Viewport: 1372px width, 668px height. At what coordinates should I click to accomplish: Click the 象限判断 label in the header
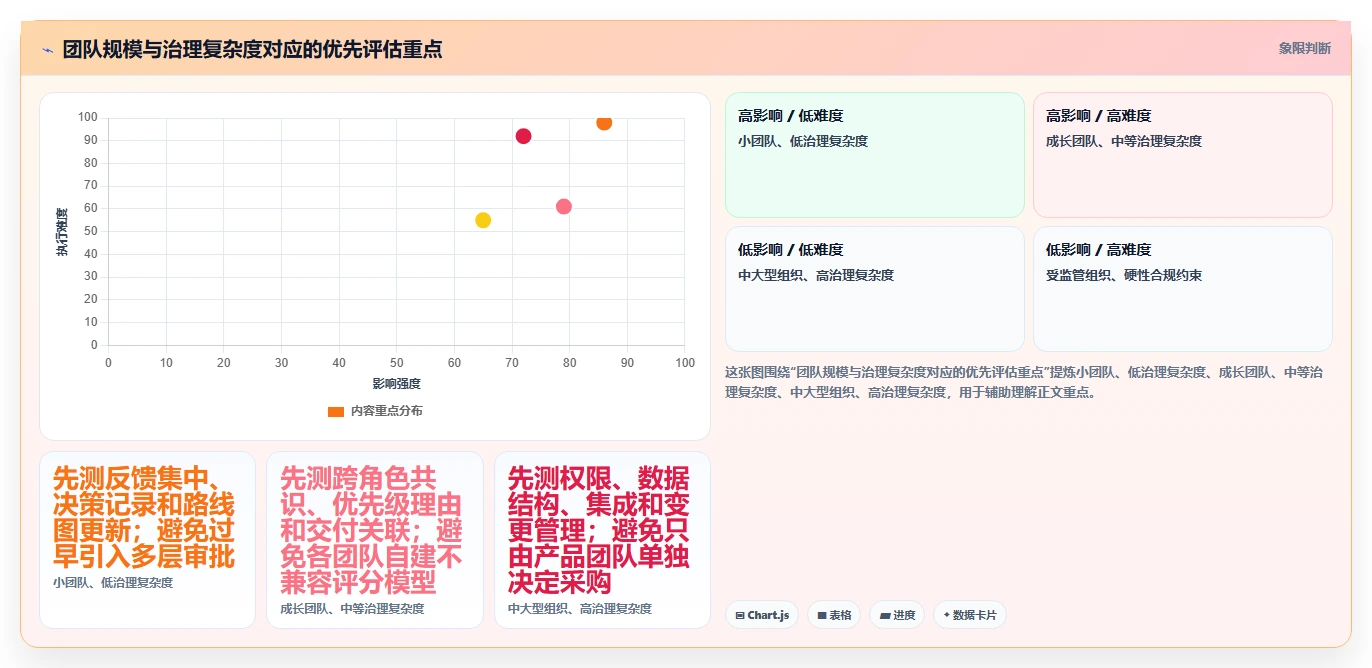[x=1305, y=48]
